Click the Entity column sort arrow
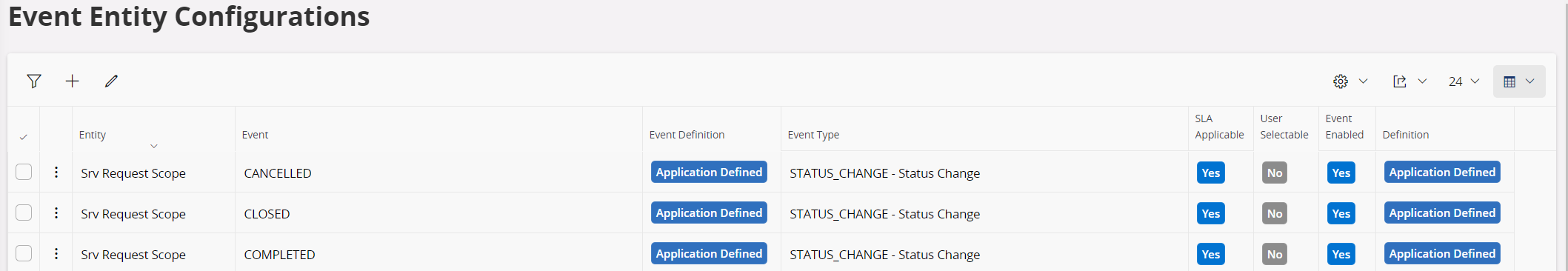The image size is (1568, 271). coord(154,146)
